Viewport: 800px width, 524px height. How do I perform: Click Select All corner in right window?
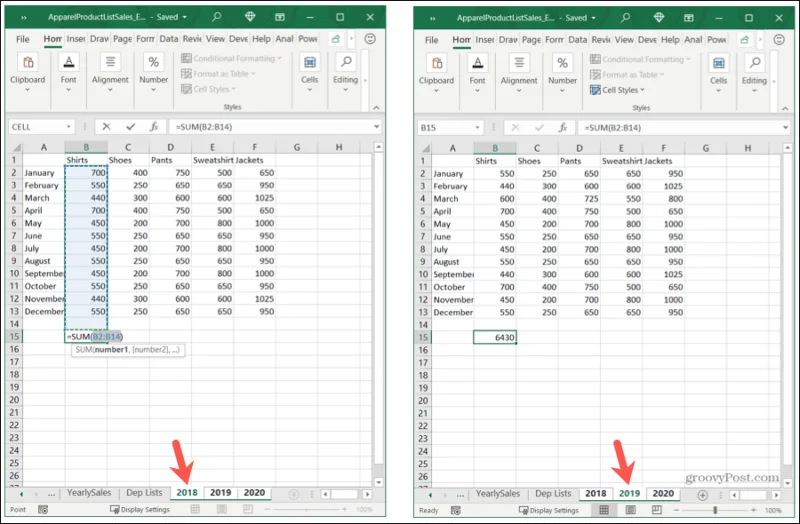coord(424,148)
